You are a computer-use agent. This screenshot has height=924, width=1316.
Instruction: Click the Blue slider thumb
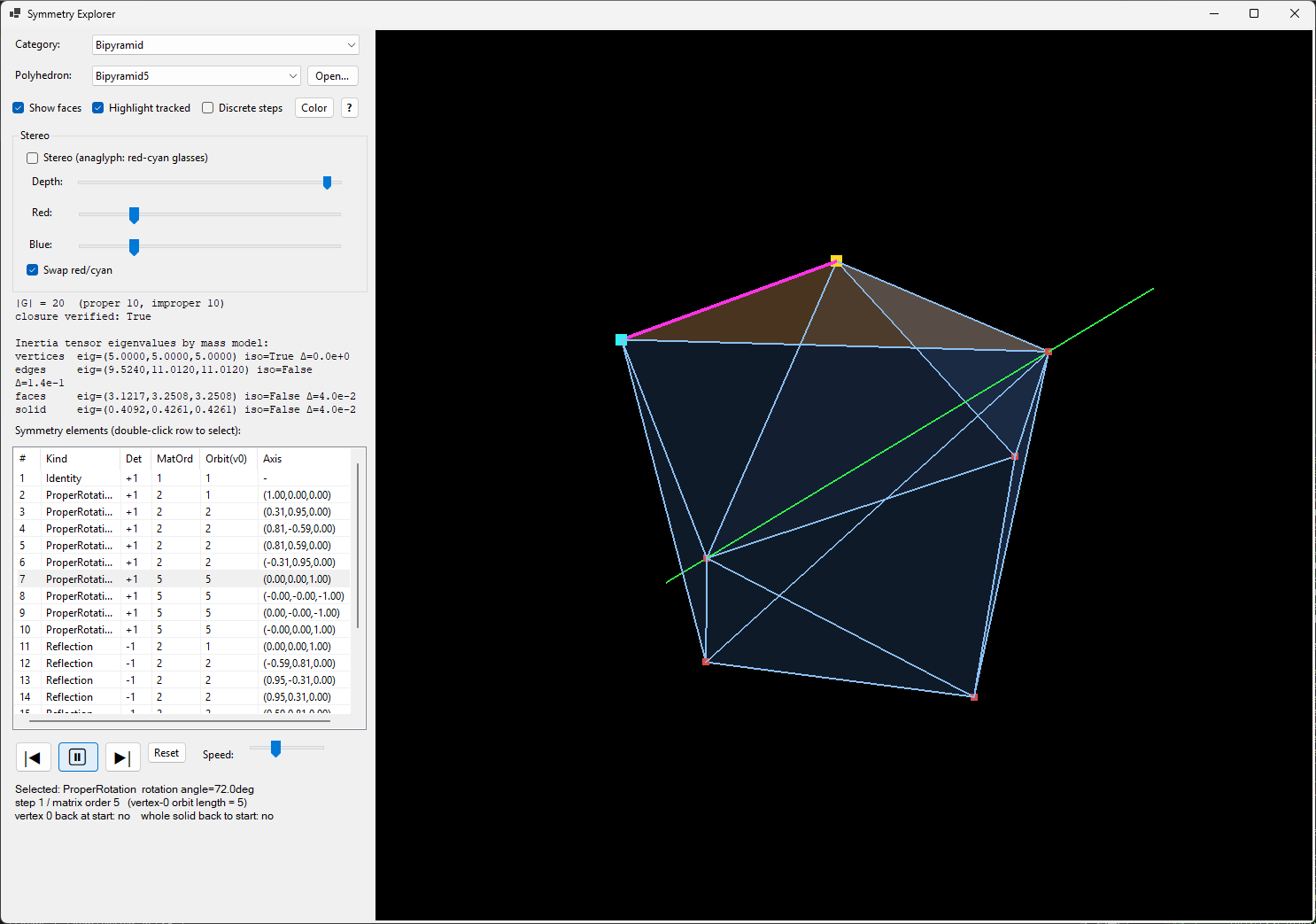[x=135, y=246]
